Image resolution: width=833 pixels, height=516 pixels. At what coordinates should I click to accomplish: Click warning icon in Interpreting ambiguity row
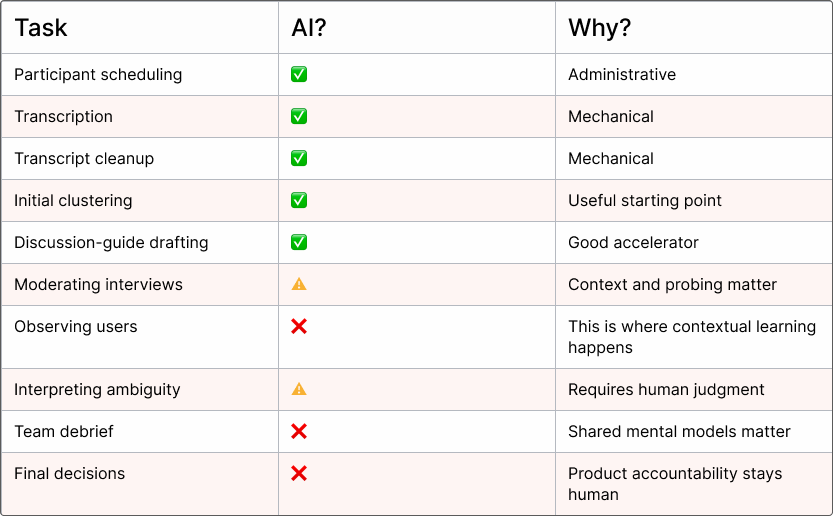[x=299, y=390]
